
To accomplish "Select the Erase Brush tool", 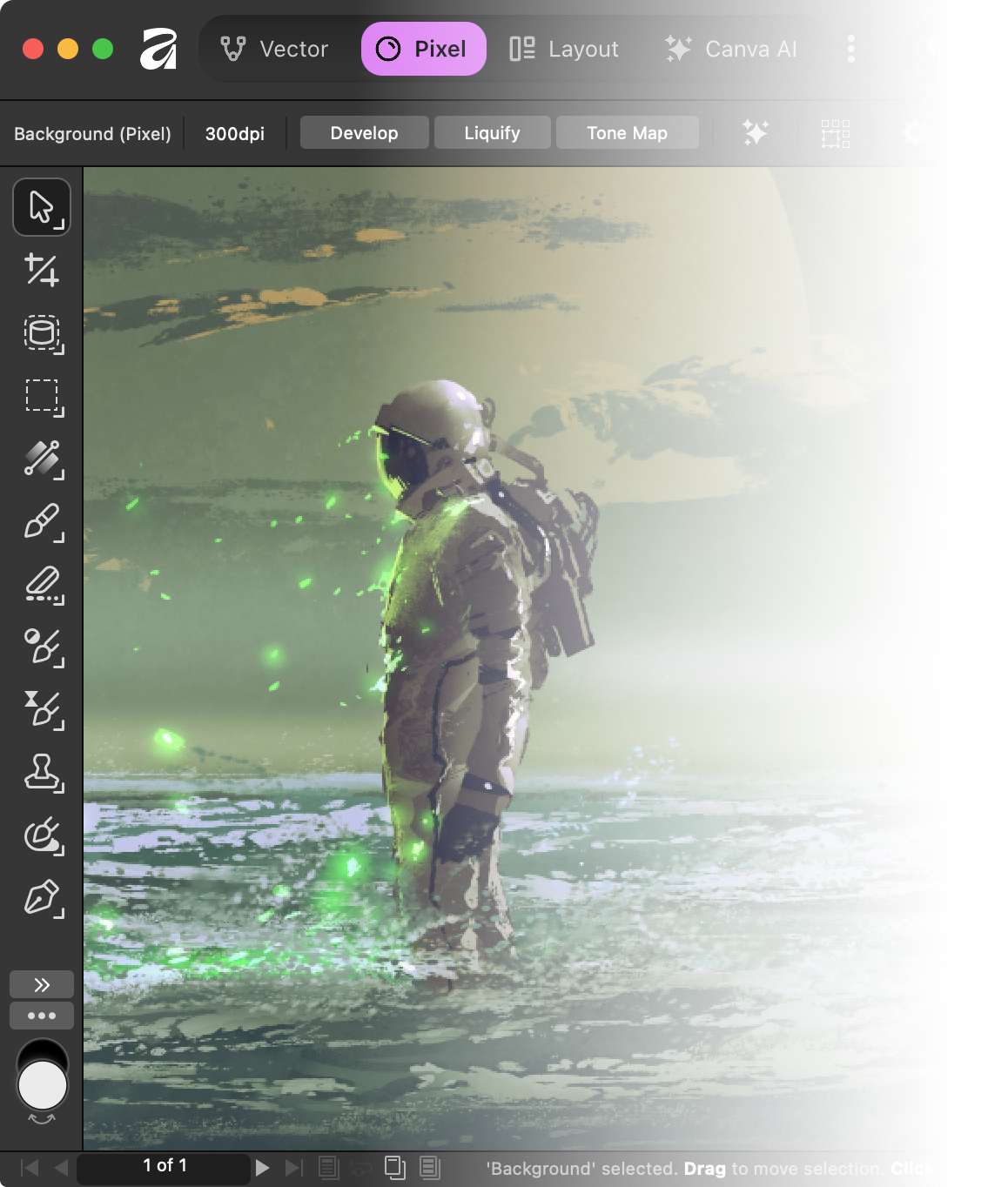I will click(41, 585).
